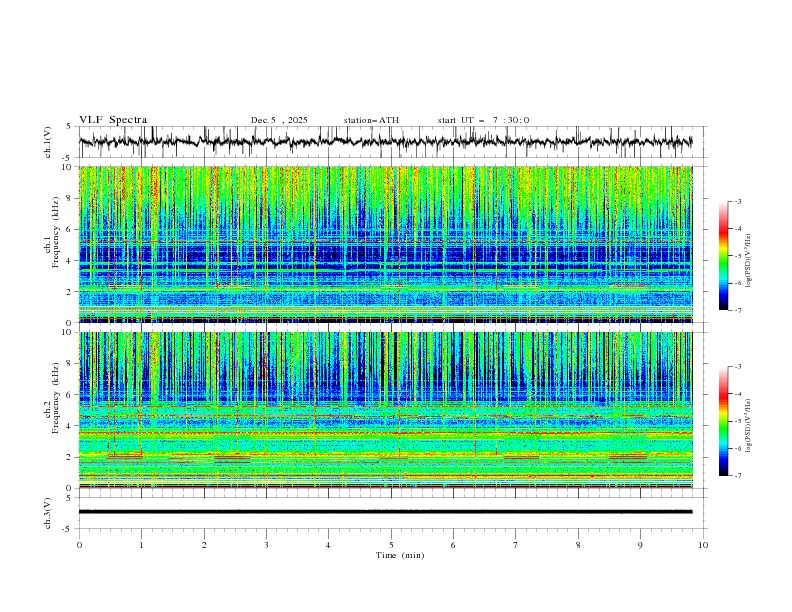Click the ch.1 spectrogram color scale bar
This screenshot has width=792, height=612.
(723, 256)
